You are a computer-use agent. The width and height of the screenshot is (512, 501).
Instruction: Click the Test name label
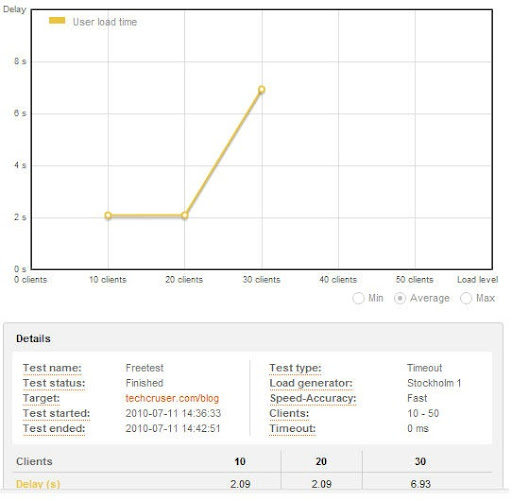pyautogui.click(x=52, y=368)
